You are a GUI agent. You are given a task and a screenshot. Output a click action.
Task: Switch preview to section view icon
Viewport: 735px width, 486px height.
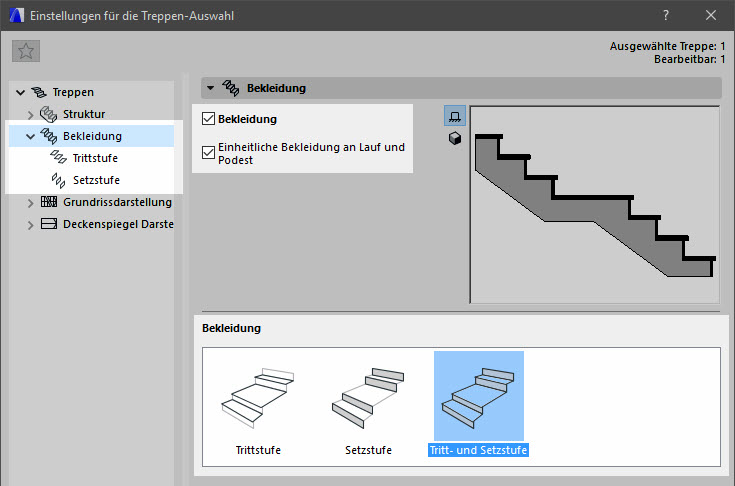click(455, 116)
